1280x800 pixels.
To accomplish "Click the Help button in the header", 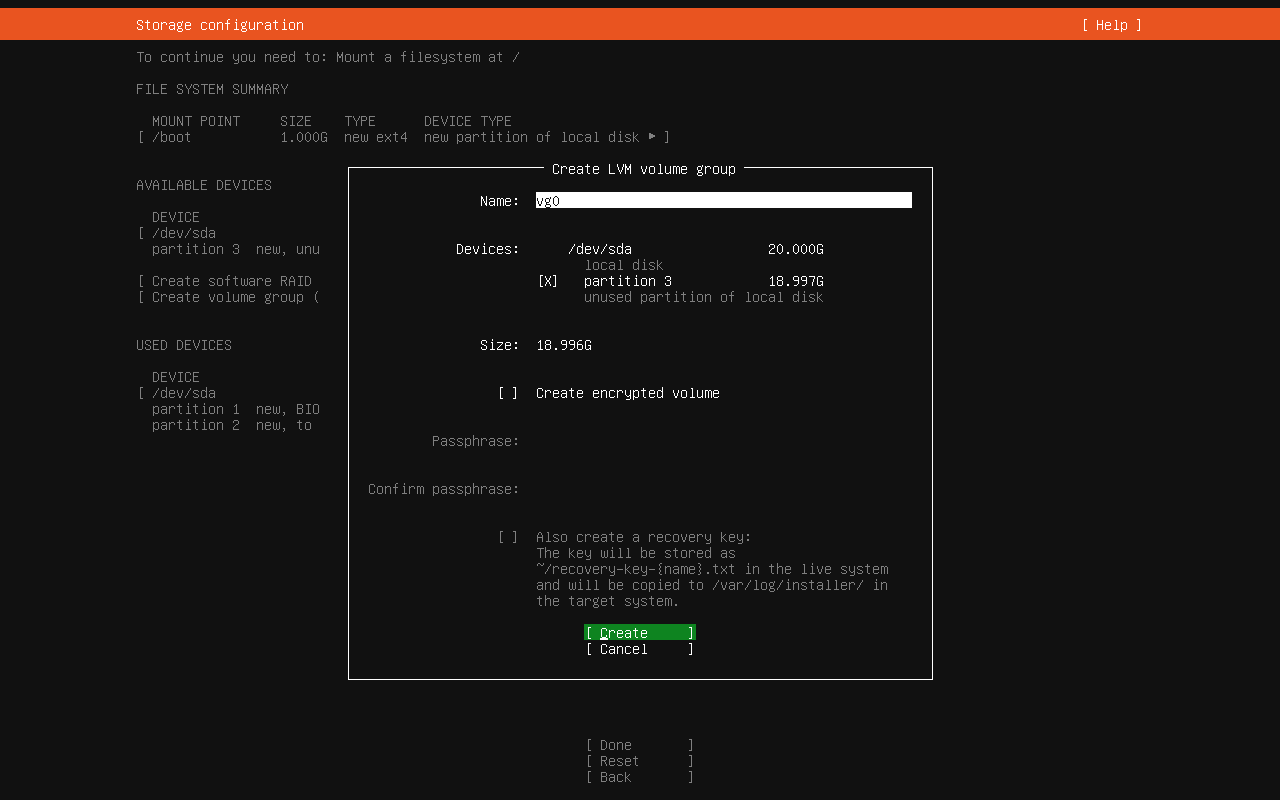I will point(1111,25).
